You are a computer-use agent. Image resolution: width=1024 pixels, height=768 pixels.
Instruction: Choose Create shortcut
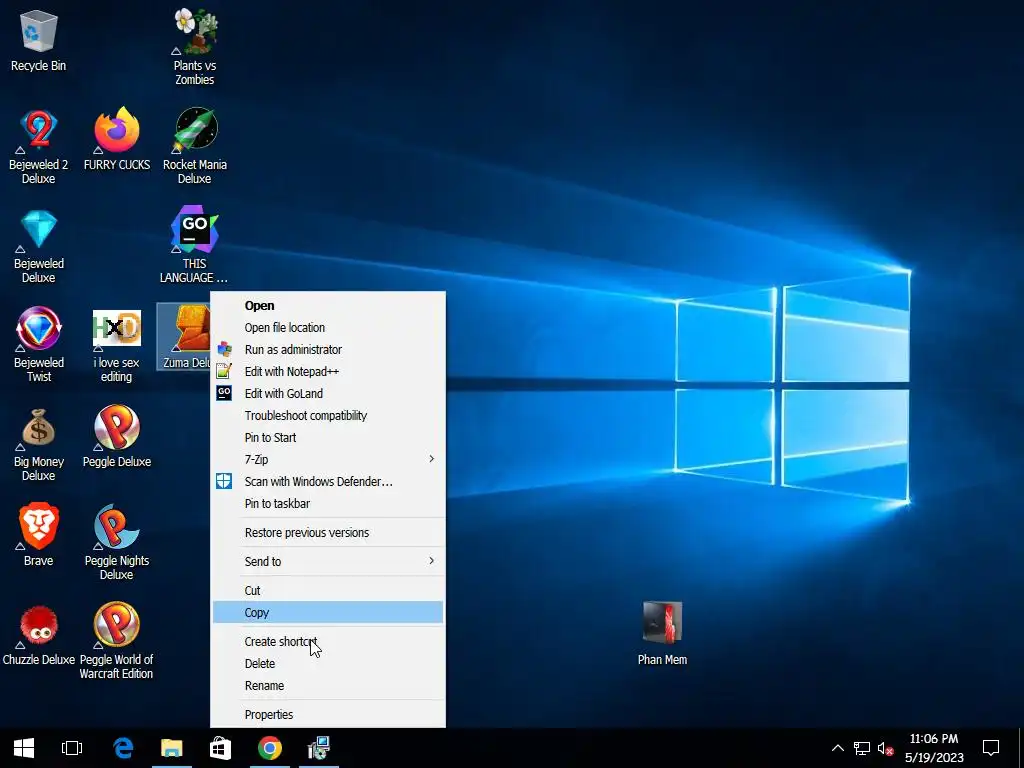click(328, 642)
